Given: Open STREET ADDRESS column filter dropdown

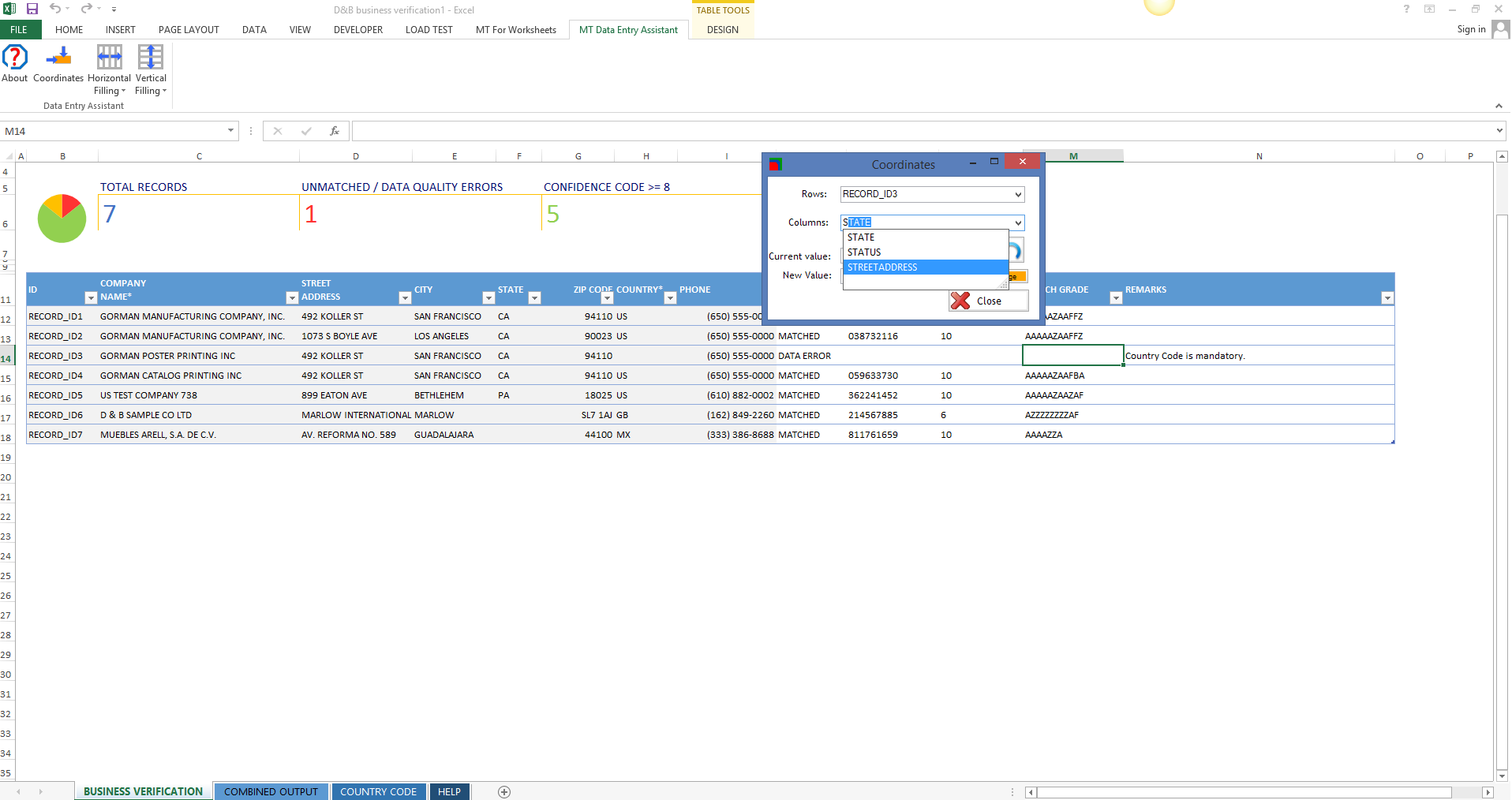Looking at the screenshot, I should pos(405,298).
